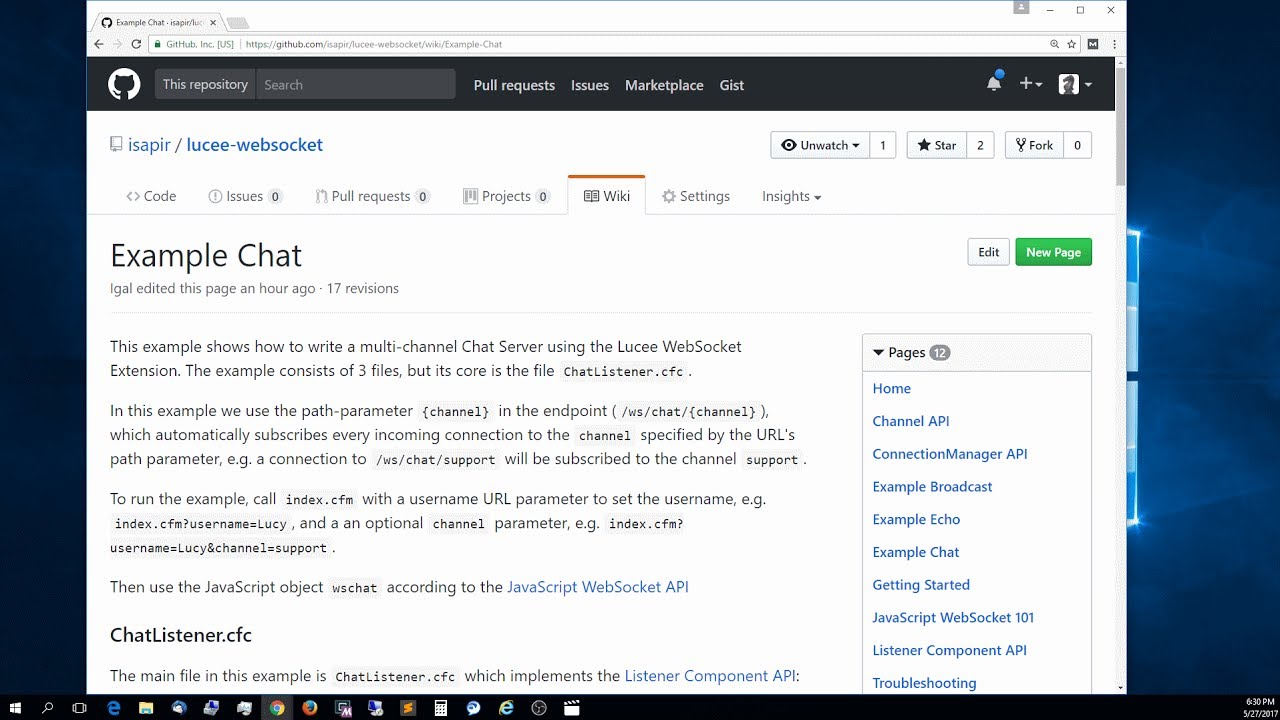Go back in the browser

98,44
